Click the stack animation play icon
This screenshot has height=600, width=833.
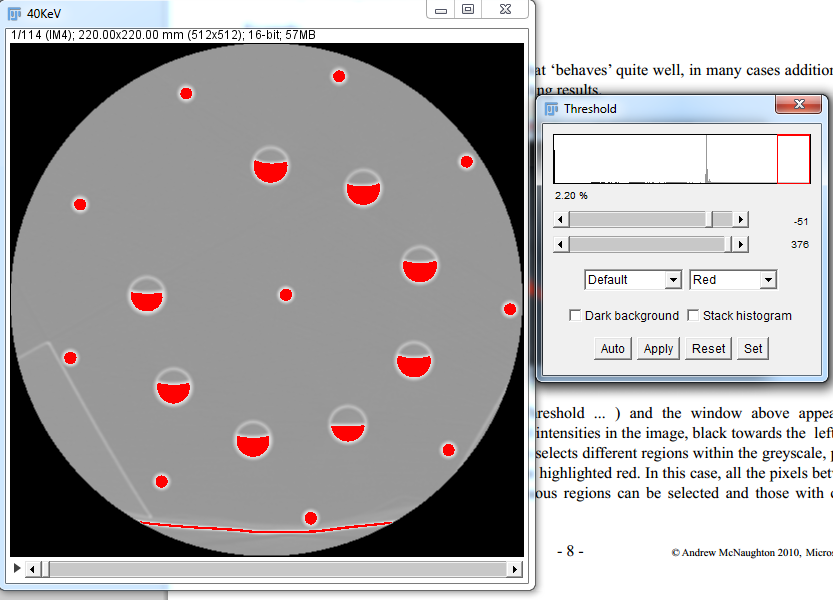16,569
